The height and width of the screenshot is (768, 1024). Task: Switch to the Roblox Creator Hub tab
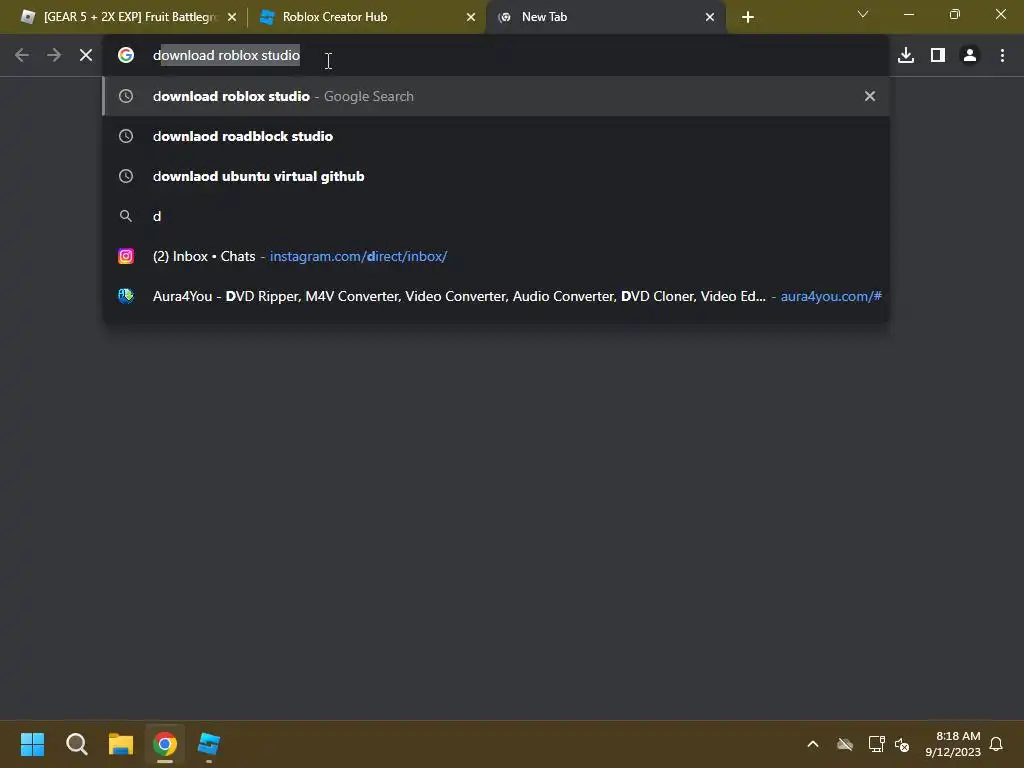pos(367,17)
